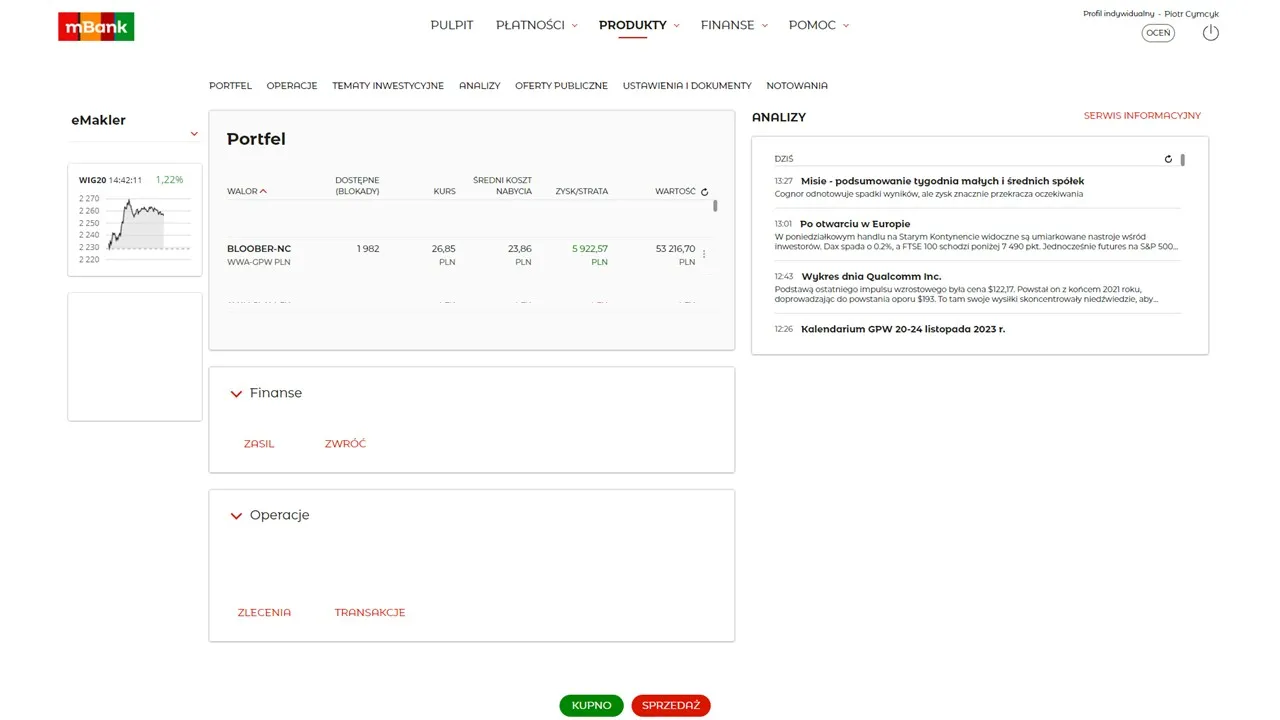Open the Misie weekly summary article
This screenshot has width=1280, height=720.
[942, 181]
